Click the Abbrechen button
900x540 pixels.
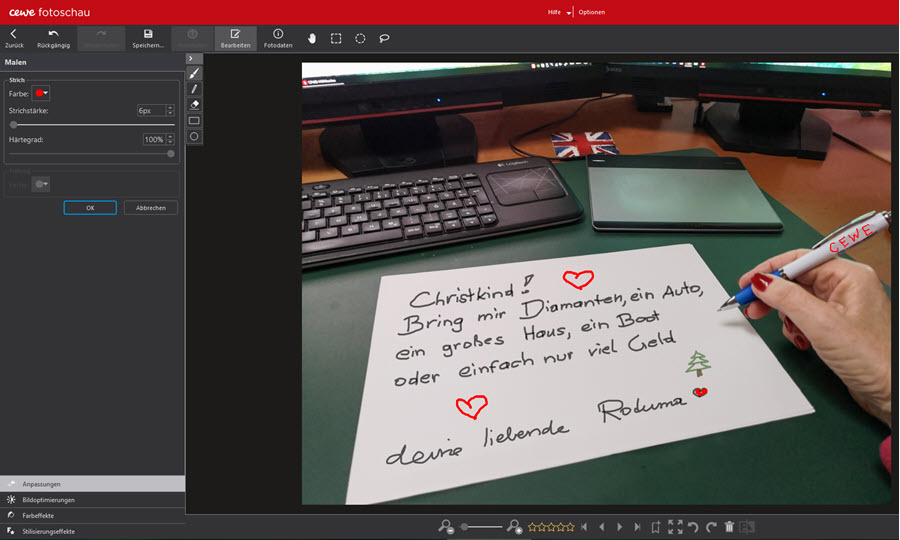(x=151, y=208)
